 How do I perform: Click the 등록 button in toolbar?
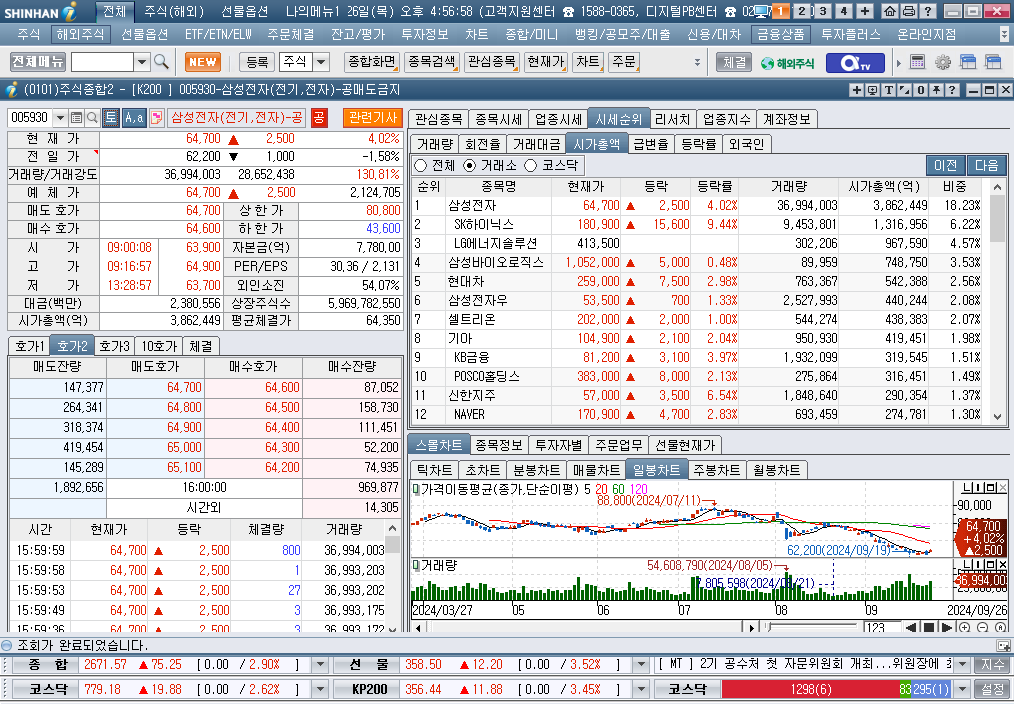(x=257, y=62)
